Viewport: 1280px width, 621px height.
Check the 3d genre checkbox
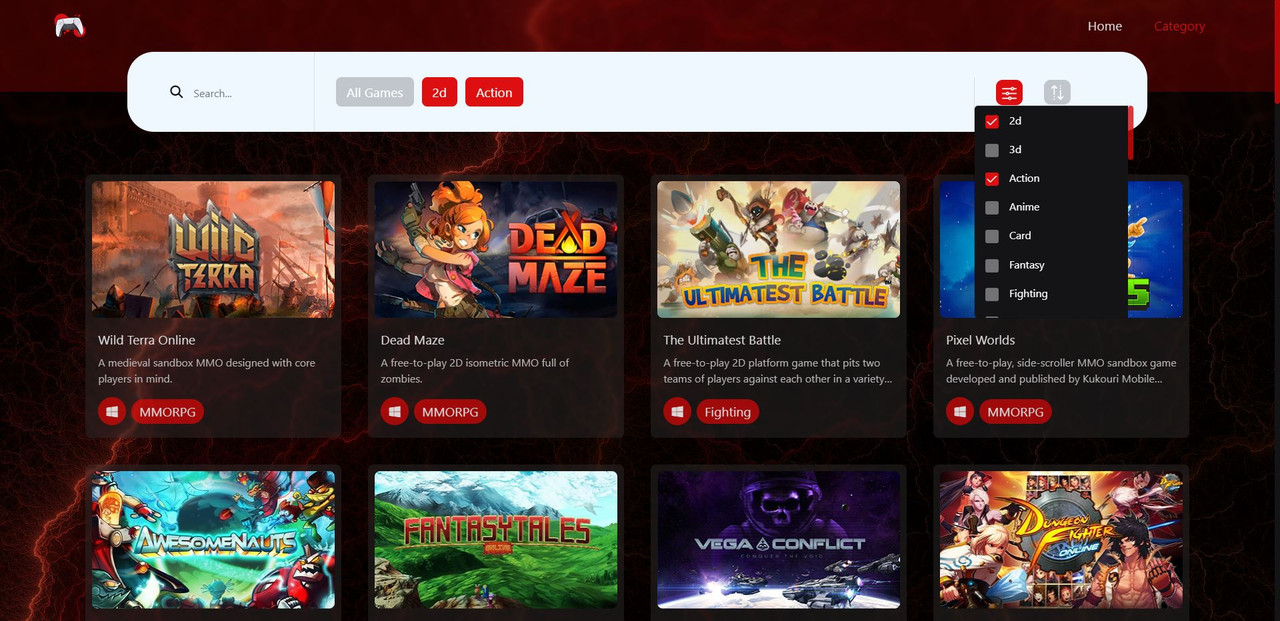point(992,150)
